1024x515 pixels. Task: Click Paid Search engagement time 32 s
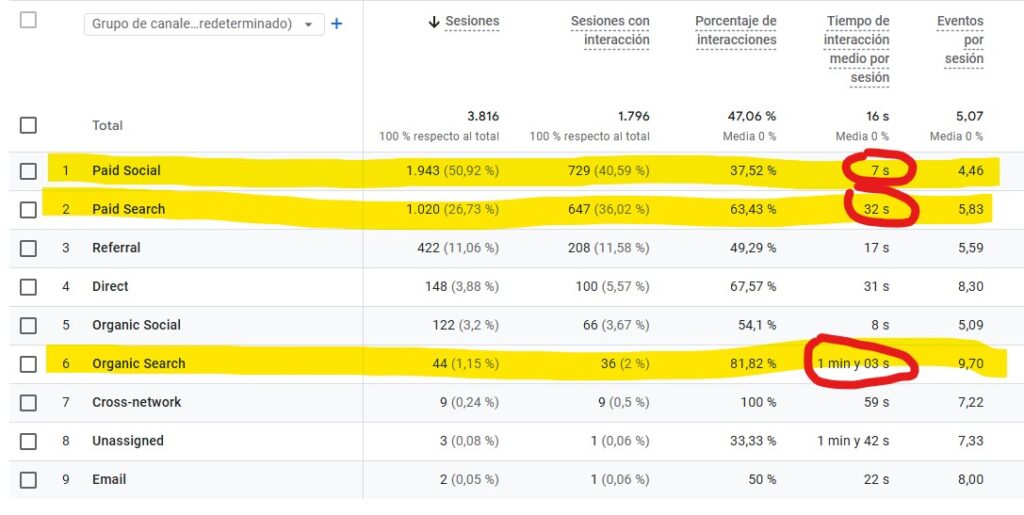(x=876, y=209)
